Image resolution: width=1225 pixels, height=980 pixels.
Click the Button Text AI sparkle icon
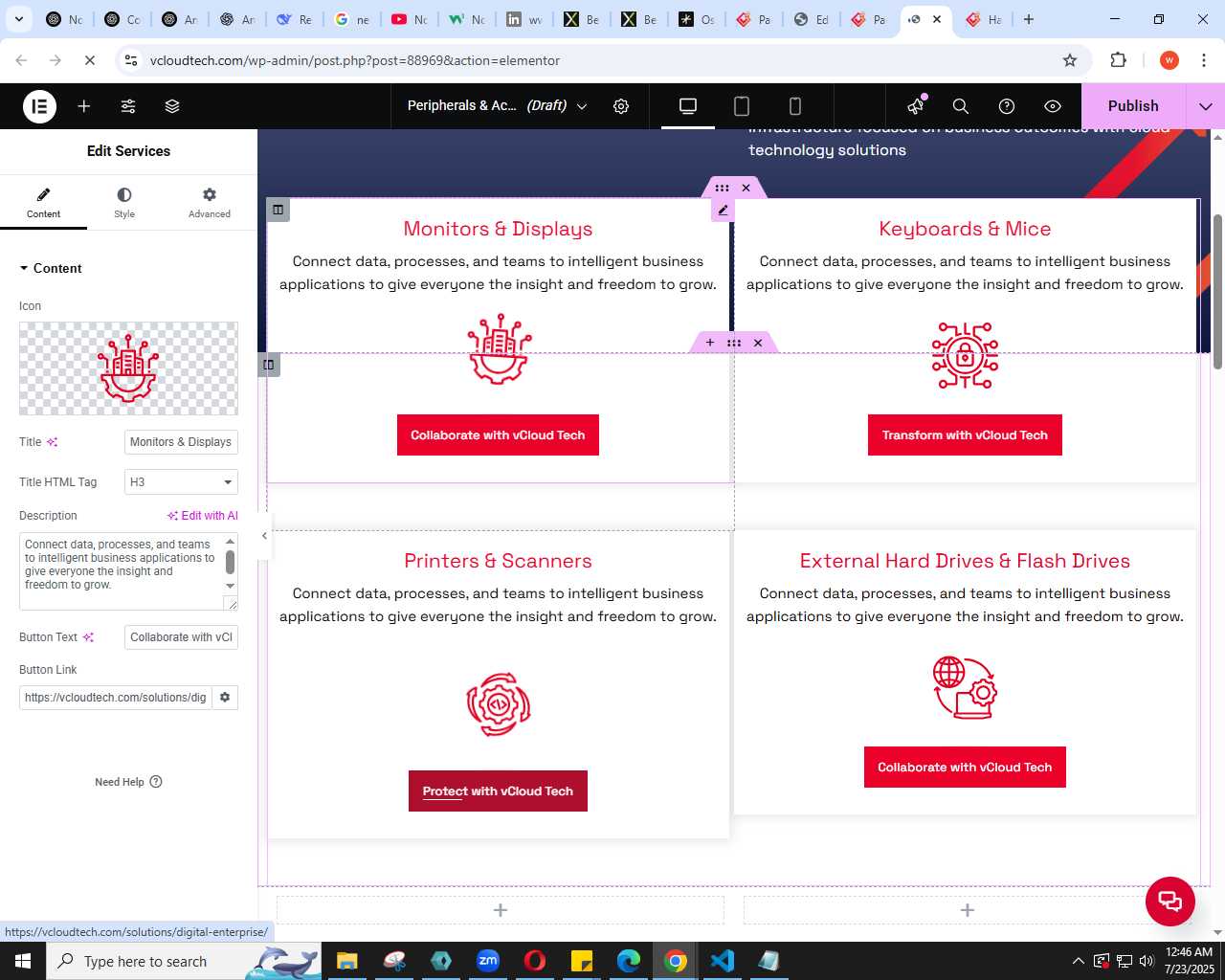click(x=88, y=637)
